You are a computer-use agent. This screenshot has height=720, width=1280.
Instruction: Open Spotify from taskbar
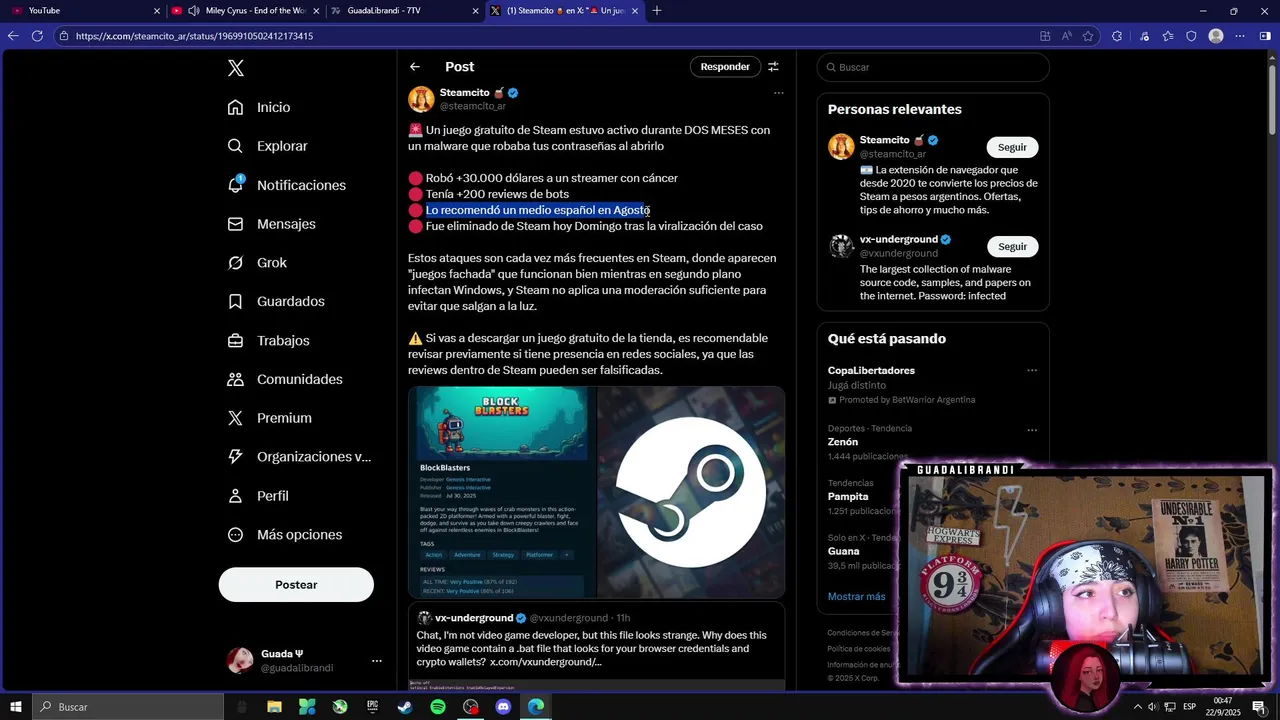[x=438, y=707]
